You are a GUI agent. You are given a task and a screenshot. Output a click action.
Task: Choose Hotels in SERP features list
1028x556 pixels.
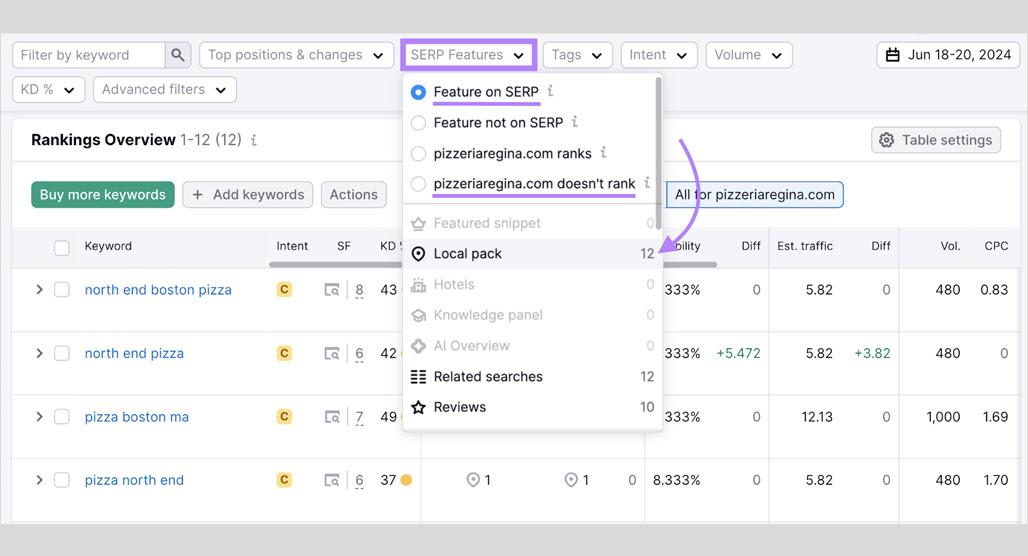tap(532, 285)
